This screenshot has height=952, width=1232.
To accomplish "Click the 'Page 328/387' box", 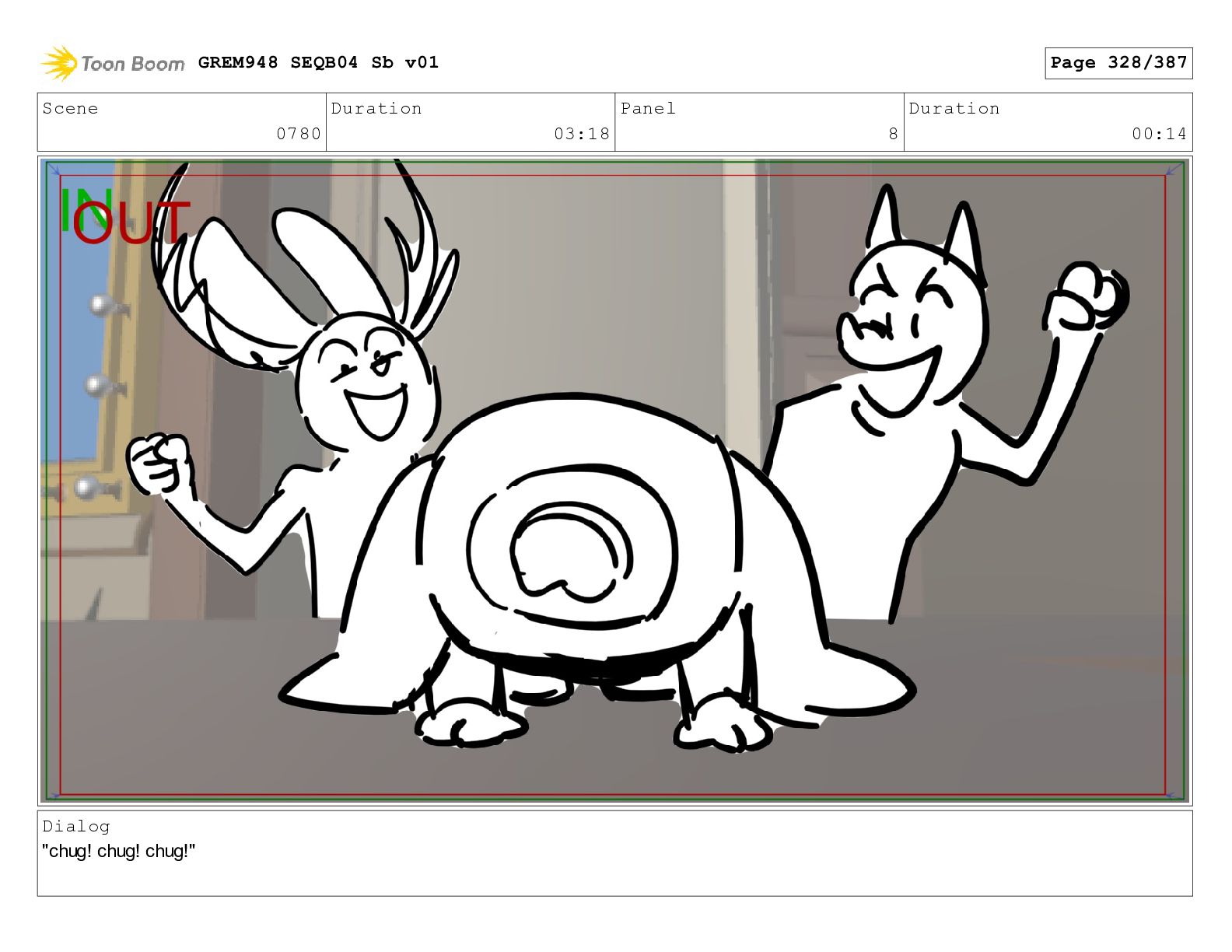I will pyautogui.click(x=1118, y=63).
